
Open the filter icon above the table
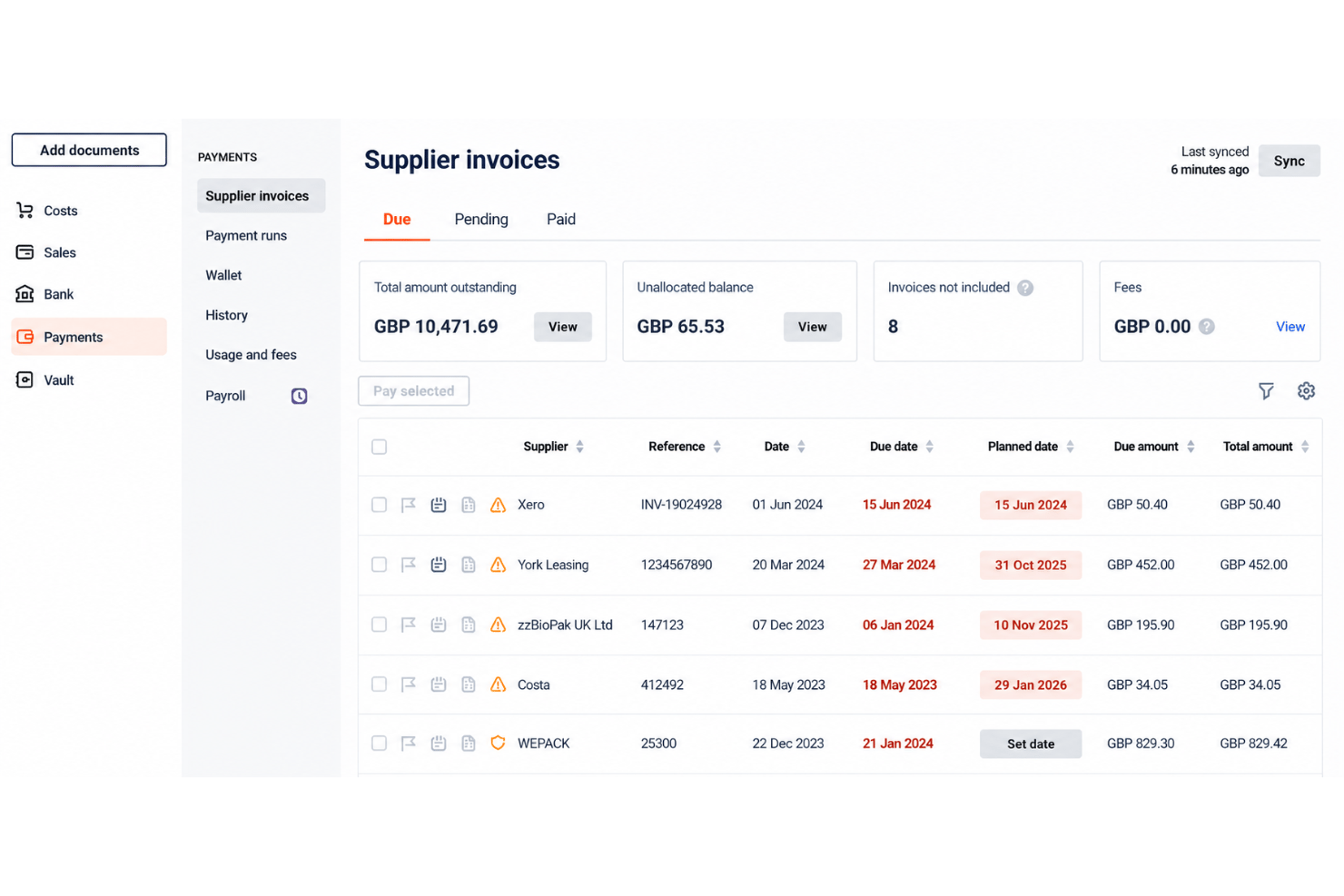[1266, 391]
